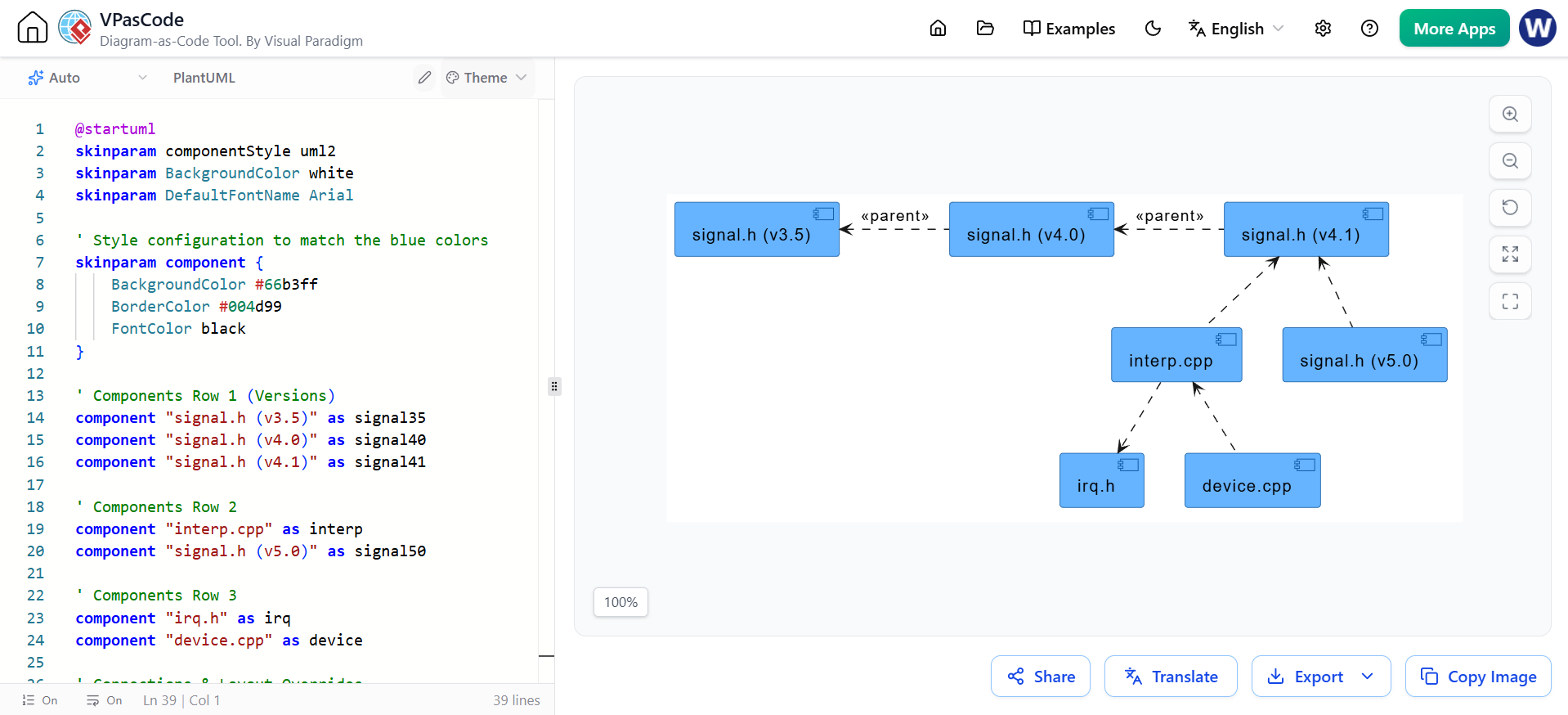Screen dimensions: 1568x715
Task: Open the Theme dropdown
Action: pos(486,78)
